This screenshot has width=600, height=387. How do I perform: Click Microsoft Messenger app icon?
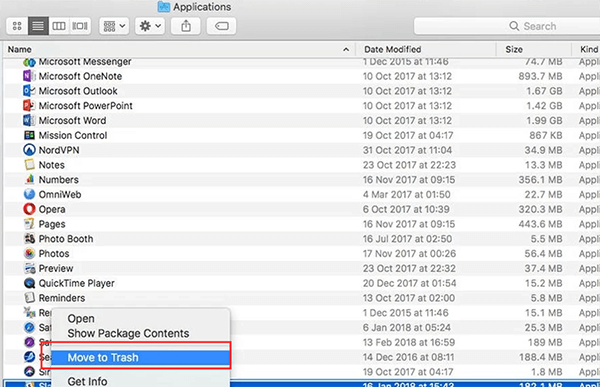(29, 62)
